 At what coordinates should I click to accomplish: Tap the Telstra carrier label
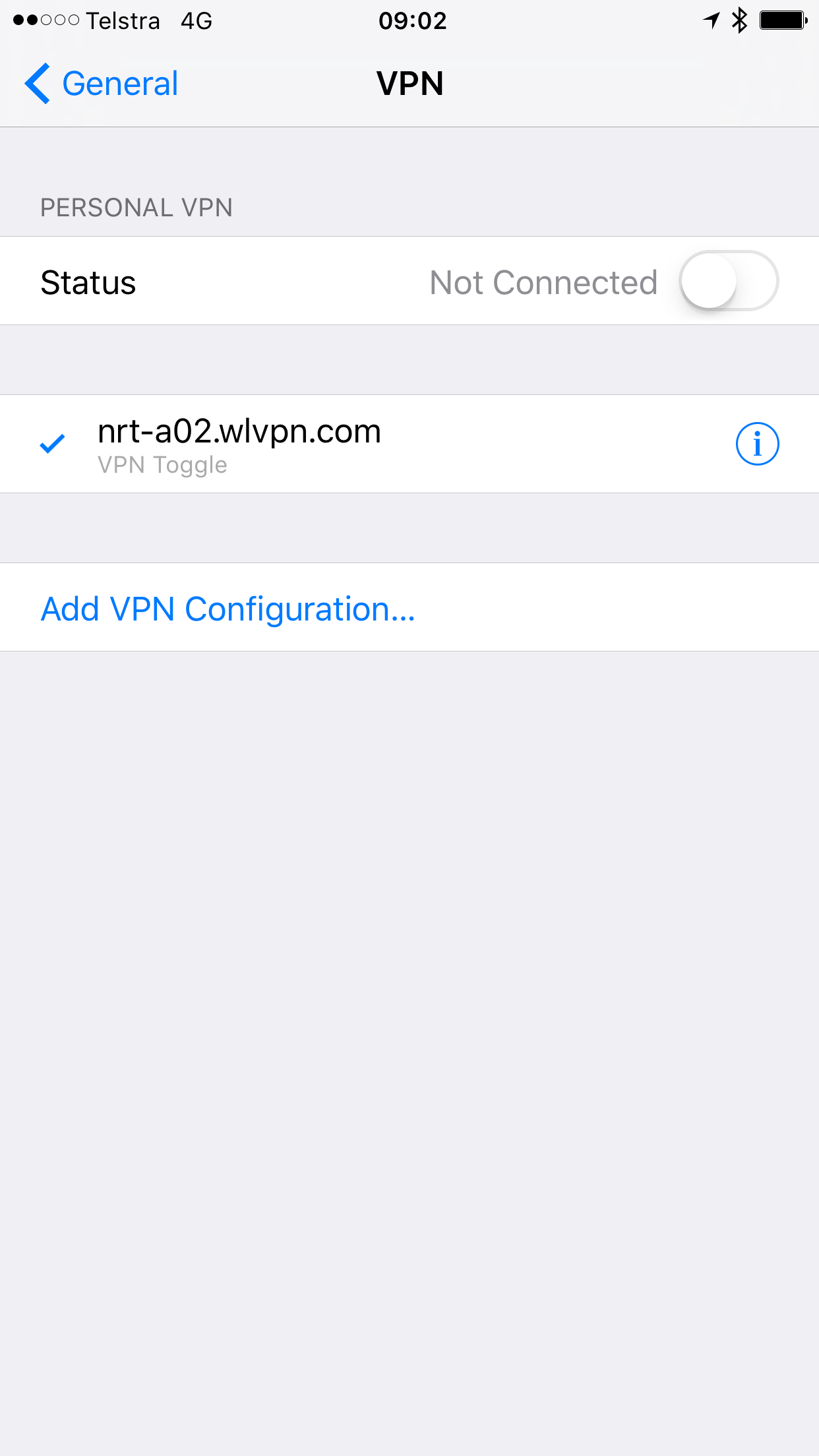[123, 21]
